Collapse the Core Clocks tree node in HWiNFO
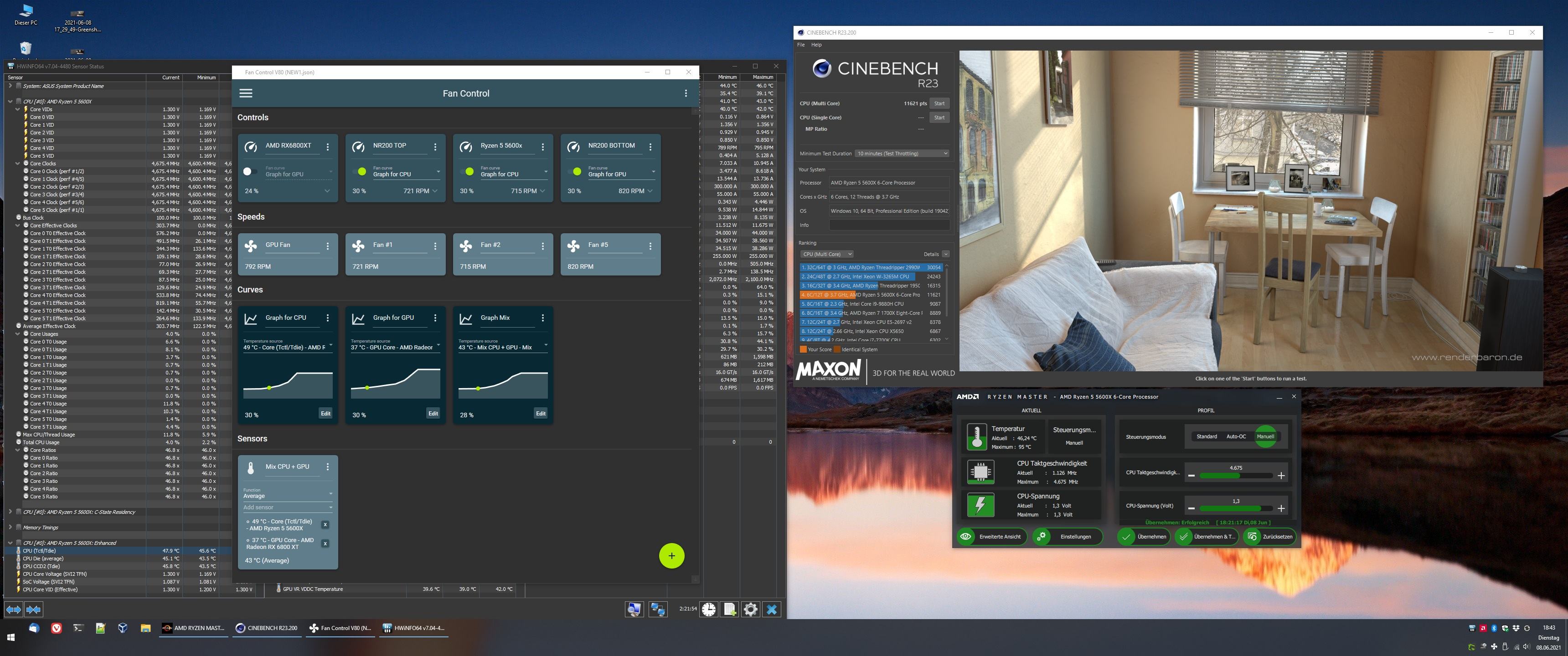Image resolution: width=1568 pixels, height=656 pixels. (x=18, y=164)
